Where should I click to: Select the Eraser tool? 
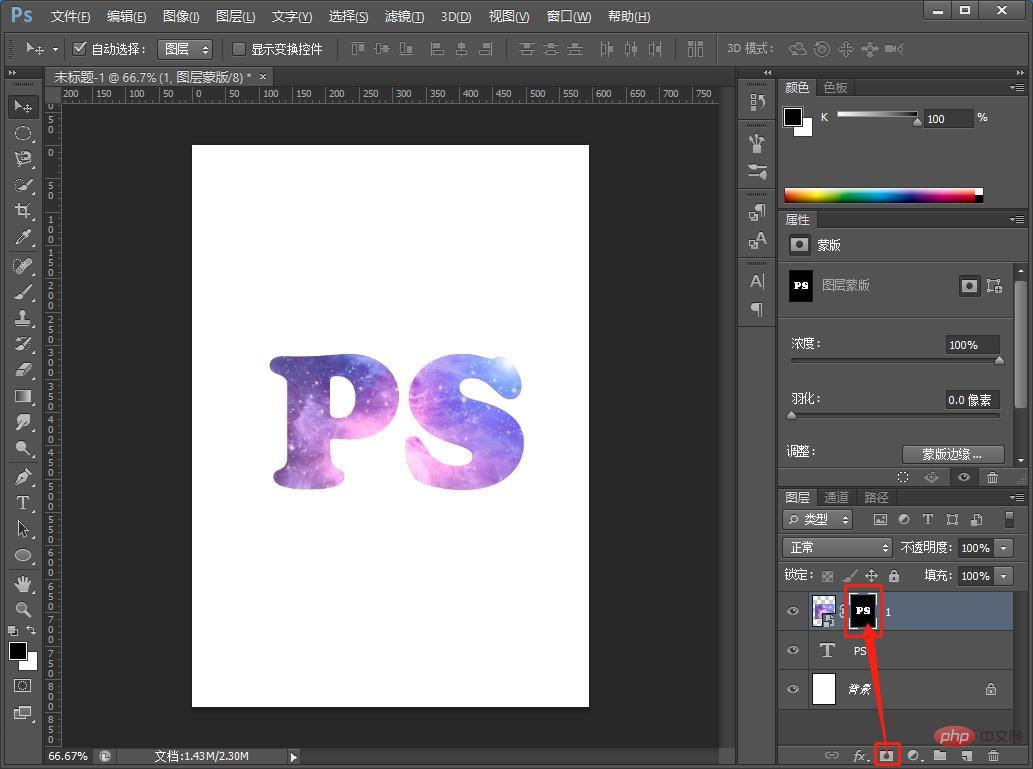23,370
